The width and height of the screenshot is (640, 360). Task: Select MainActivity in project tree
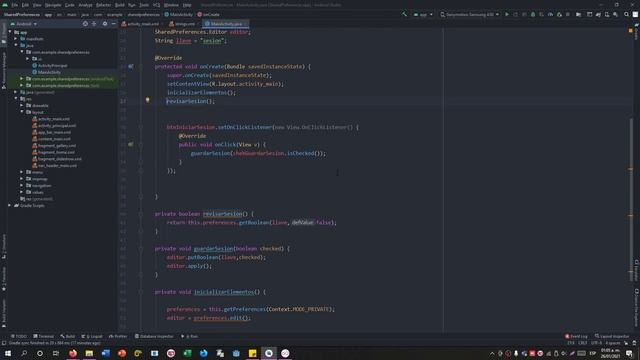[x=49, y=72]
